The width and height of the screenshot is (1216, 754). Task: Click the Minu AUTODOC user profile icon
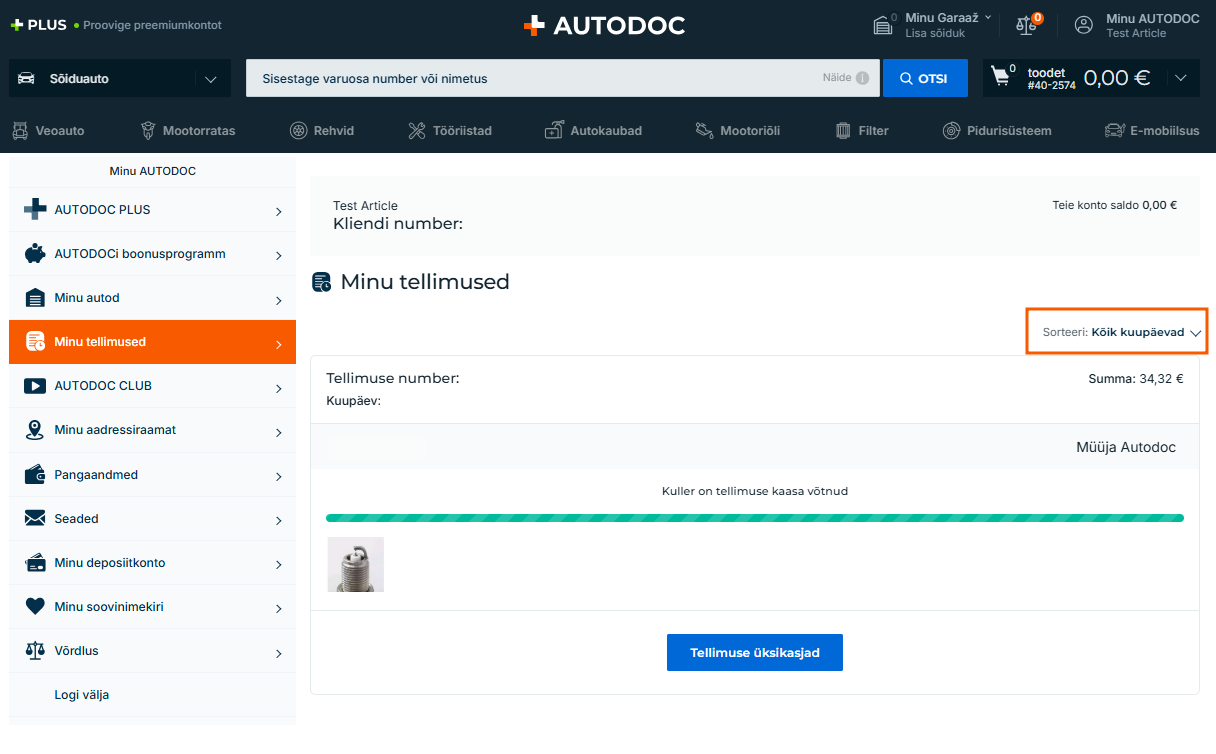click(x=1084, y=25)
